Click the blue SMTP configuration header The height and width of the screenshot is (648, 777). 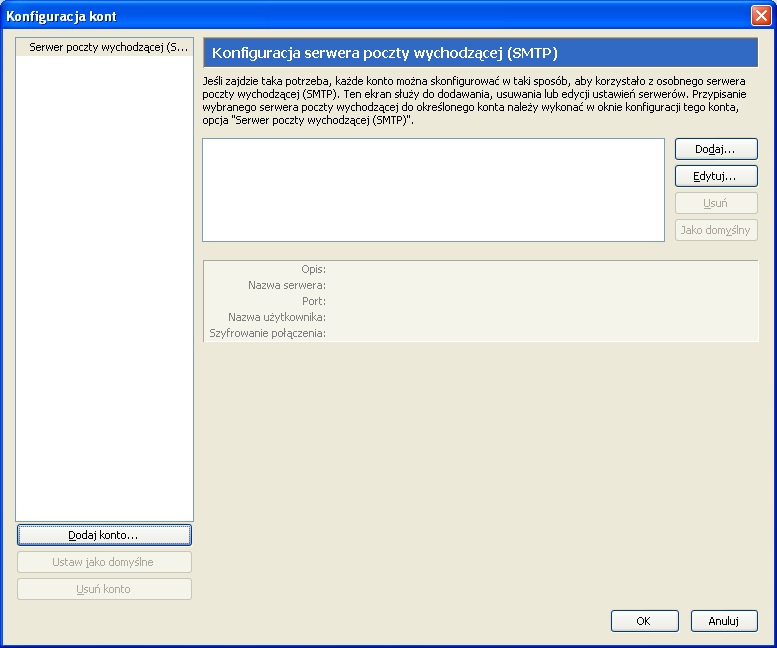(480, 52)
